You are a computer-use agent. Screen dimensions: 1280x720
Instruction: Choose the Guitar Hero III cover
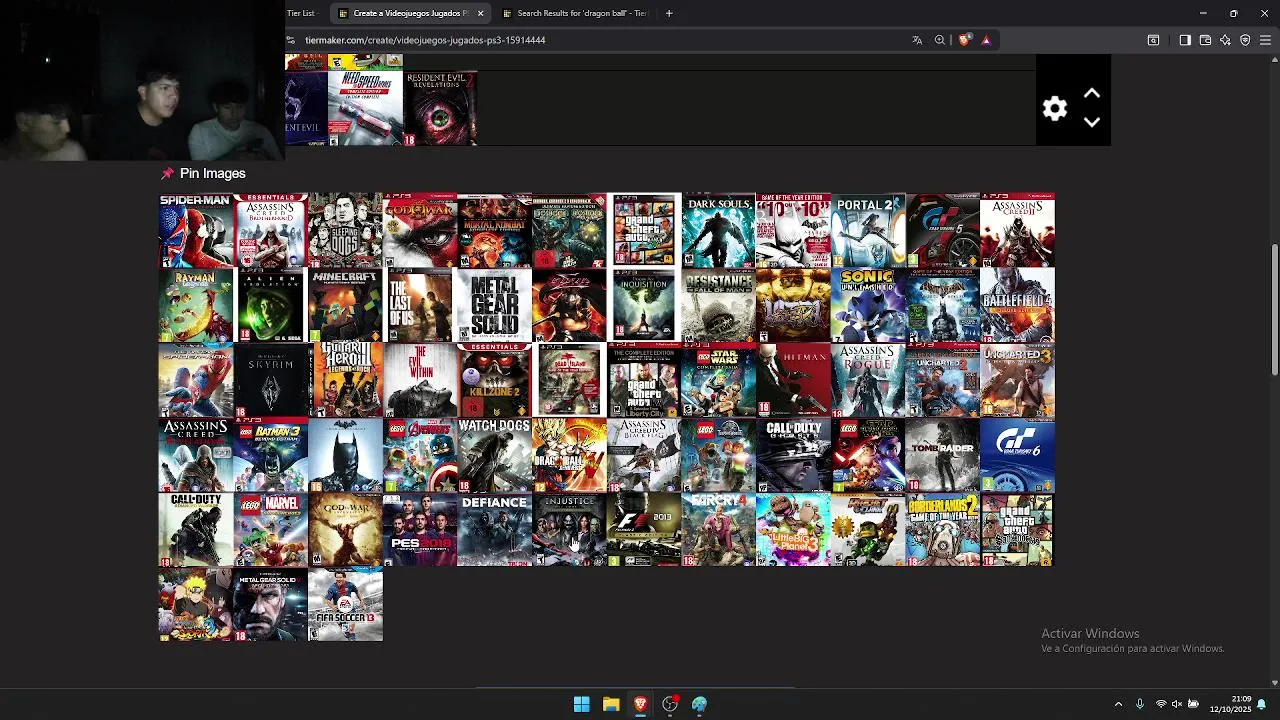[345, 380]
